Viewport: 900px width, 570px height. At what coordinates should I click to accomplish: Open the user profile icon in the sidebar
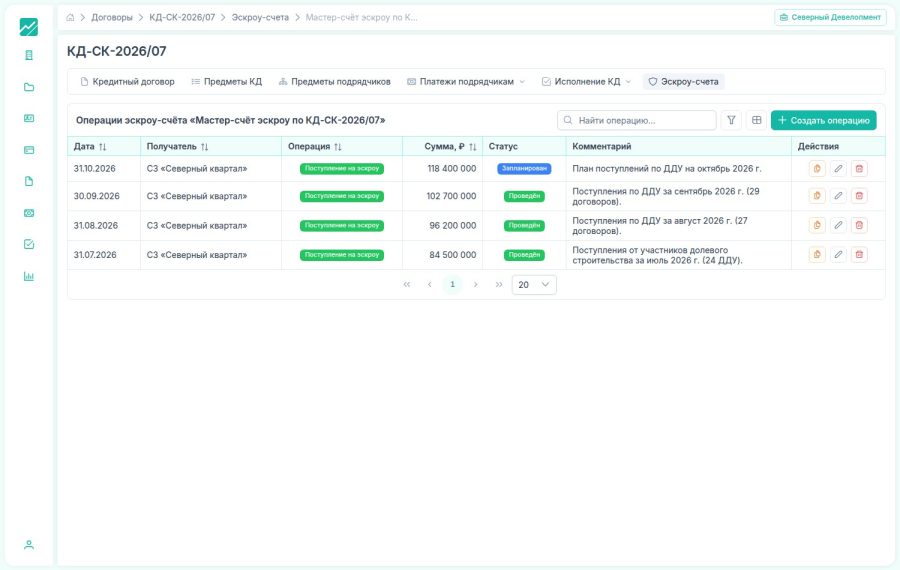point(29,545)
